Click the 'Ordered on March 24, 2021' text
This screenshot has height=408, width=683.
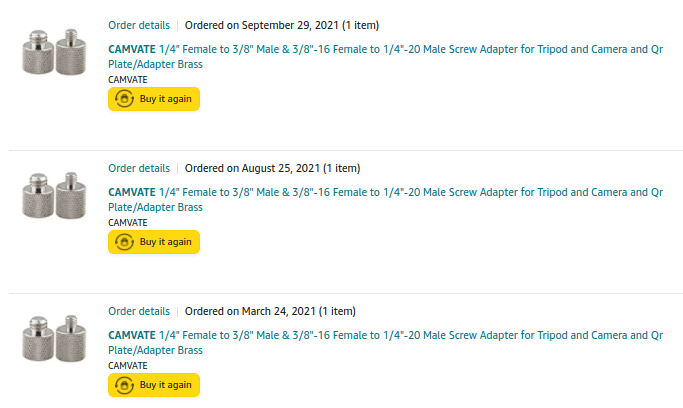click(x=250, y=311)
